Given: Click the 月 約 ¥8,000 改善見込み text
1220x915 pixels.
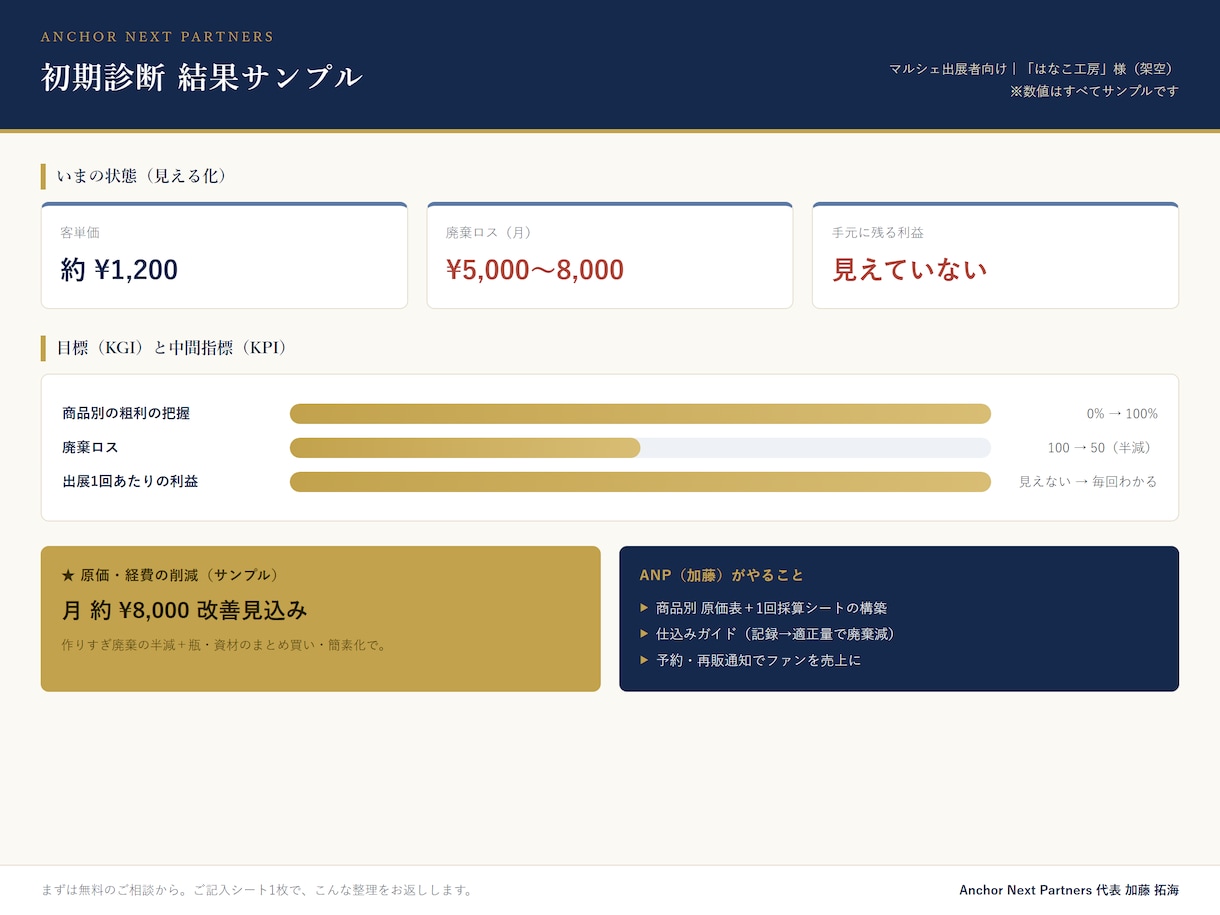Looking at the screenshot, I should 184,610.
